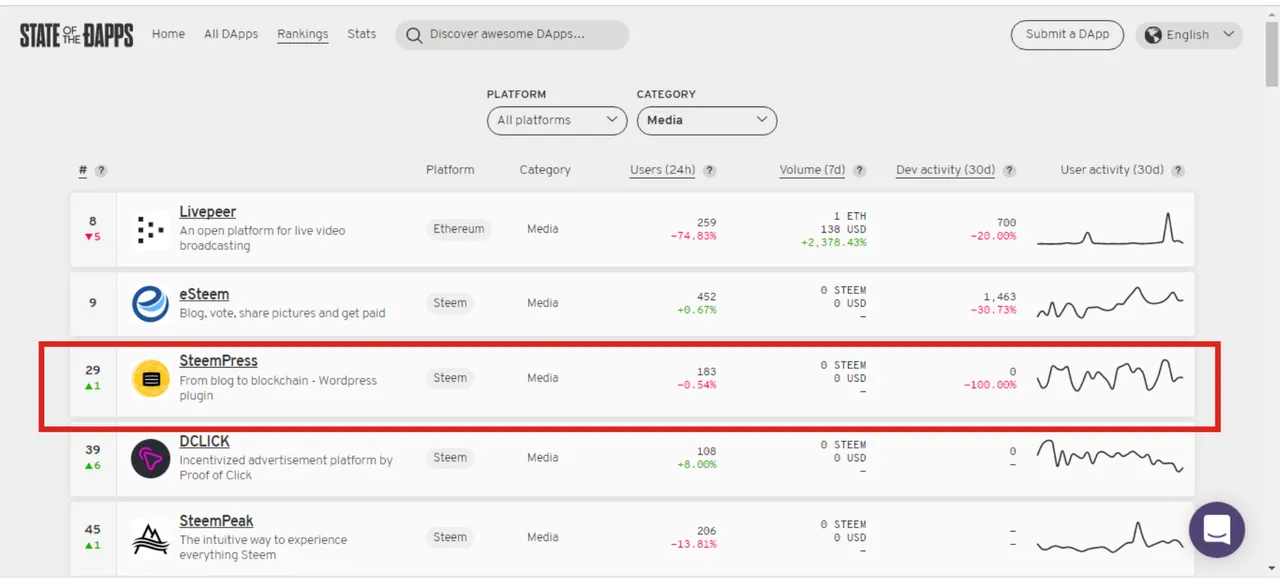
Task: Click the help icon beside Volume (7d)
Action: coord(860,171)
